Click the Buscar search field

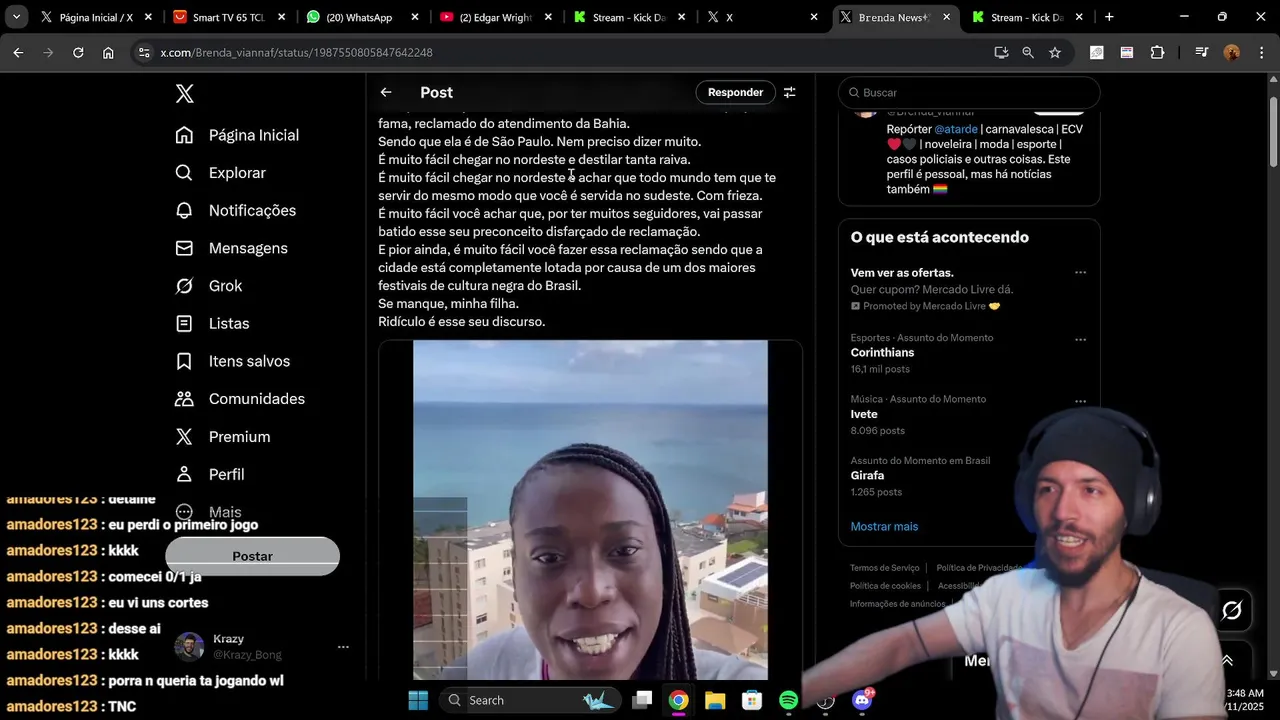coord(969,92)
